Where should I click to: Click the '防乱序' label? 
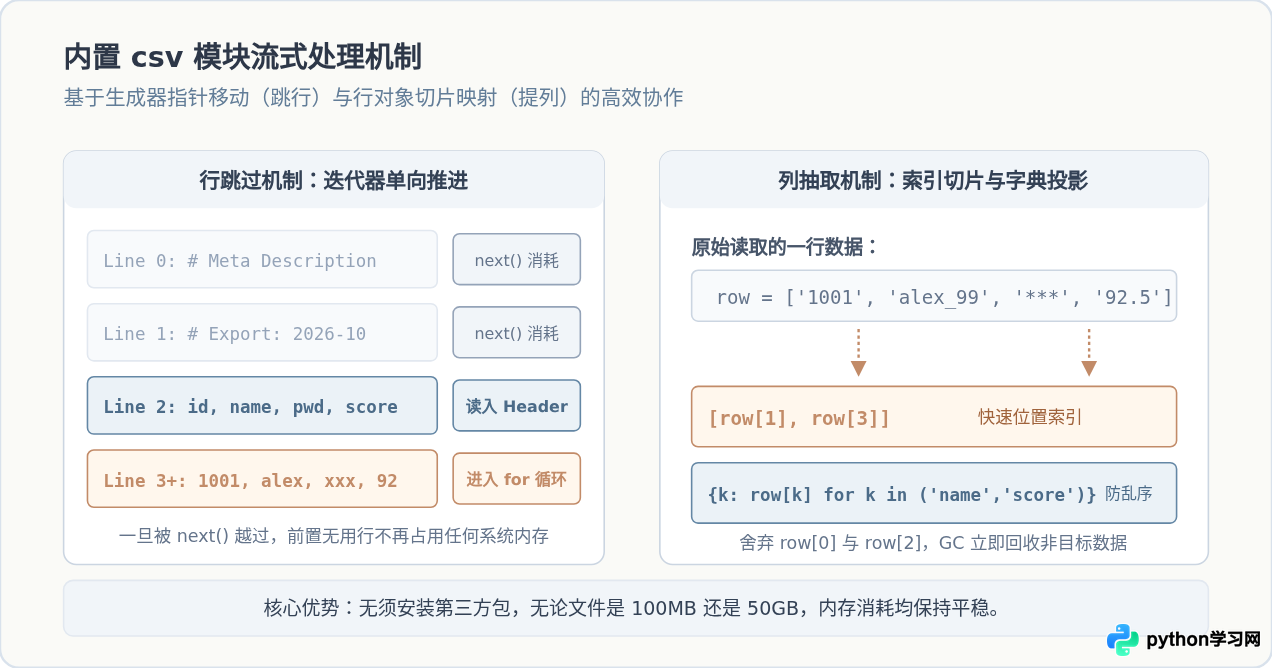click(x=1129, y=494)
